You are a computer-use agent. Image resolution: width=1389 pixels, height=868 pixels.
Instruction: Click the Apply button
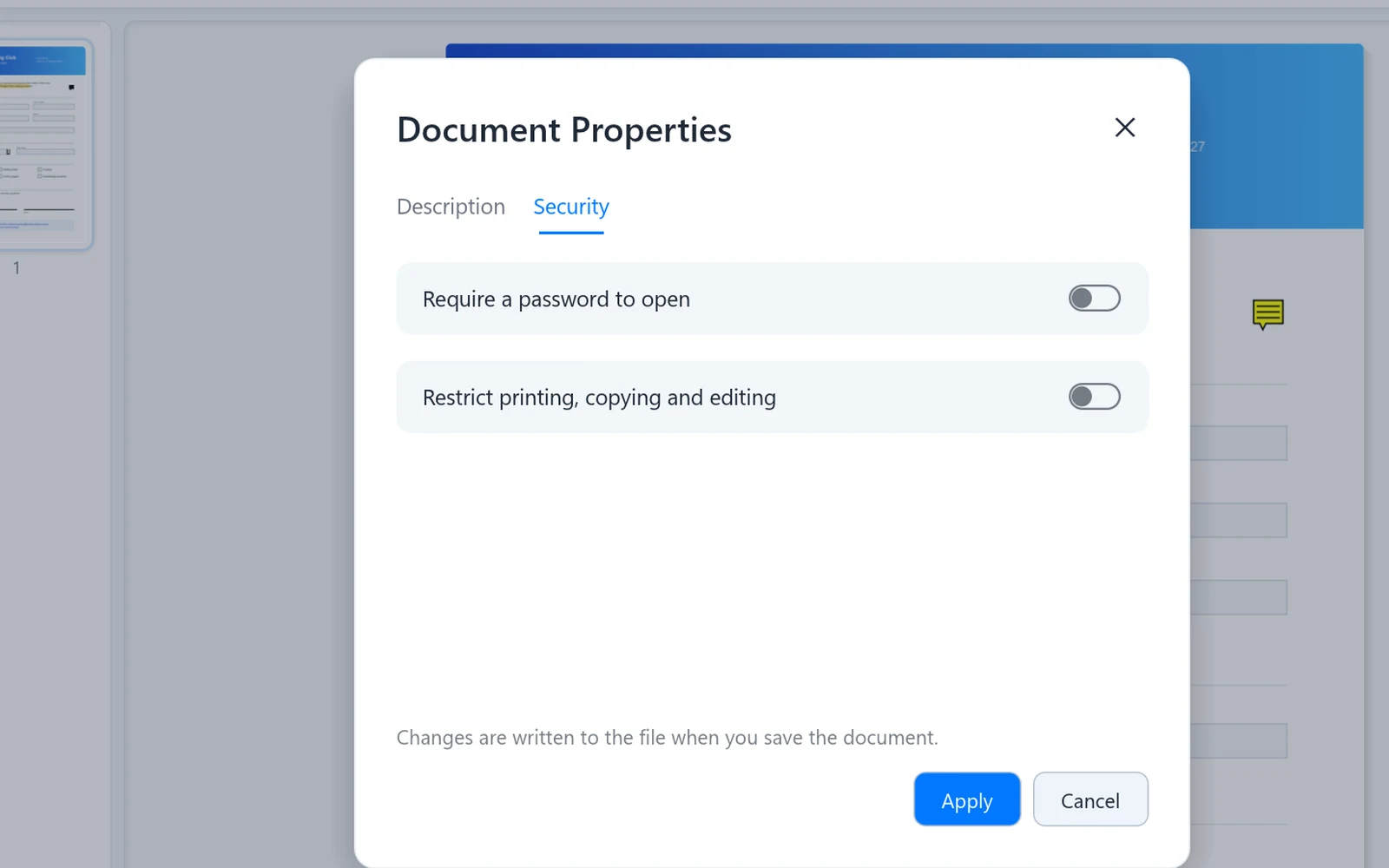(x=966, y=799)
